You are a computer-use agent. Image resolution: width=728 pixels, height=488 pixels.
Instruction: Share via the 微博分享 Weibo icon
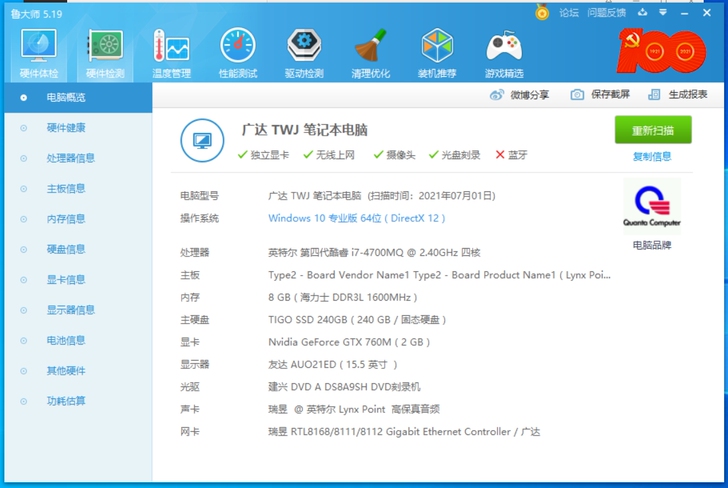[x=497, y=94]
